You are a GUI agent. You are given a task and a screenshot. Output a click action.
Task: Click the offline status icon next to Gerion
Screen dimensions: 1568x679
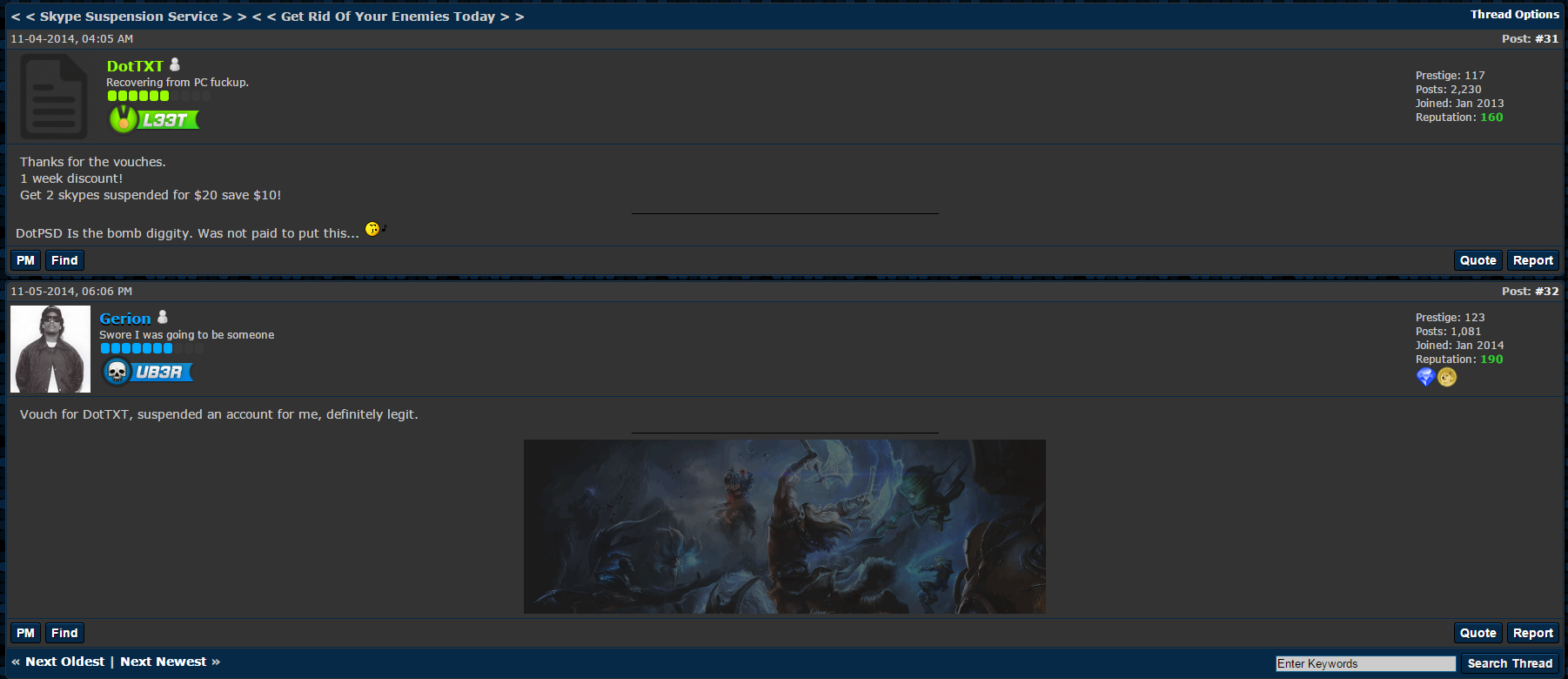tap(163, 317)
